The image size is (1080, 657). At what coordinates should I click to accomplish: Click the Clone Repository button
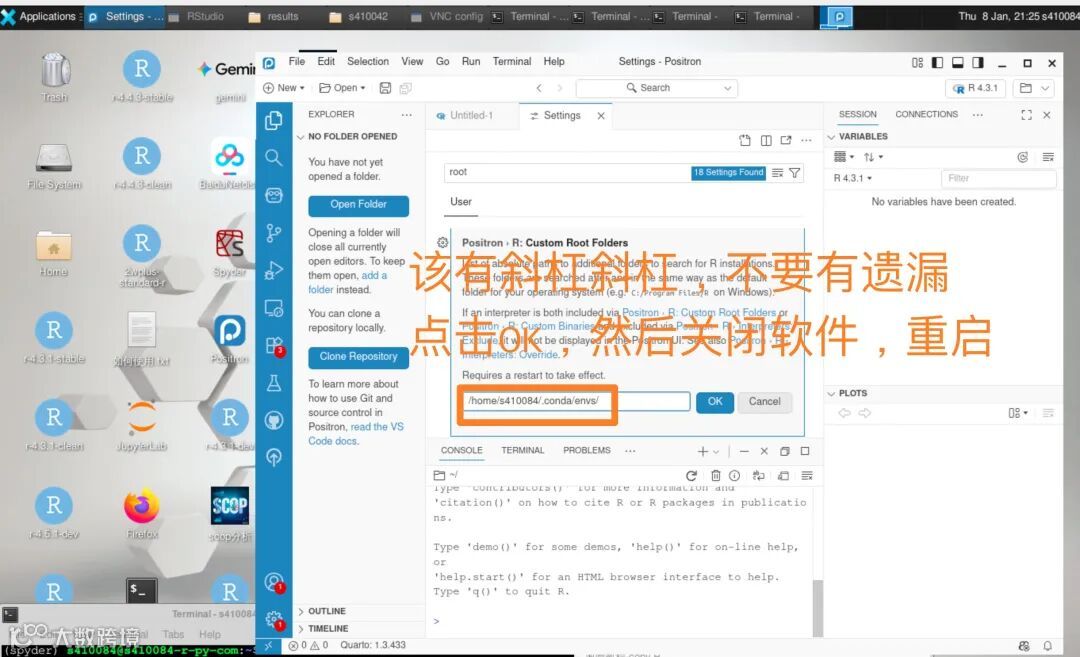point(358,357)
